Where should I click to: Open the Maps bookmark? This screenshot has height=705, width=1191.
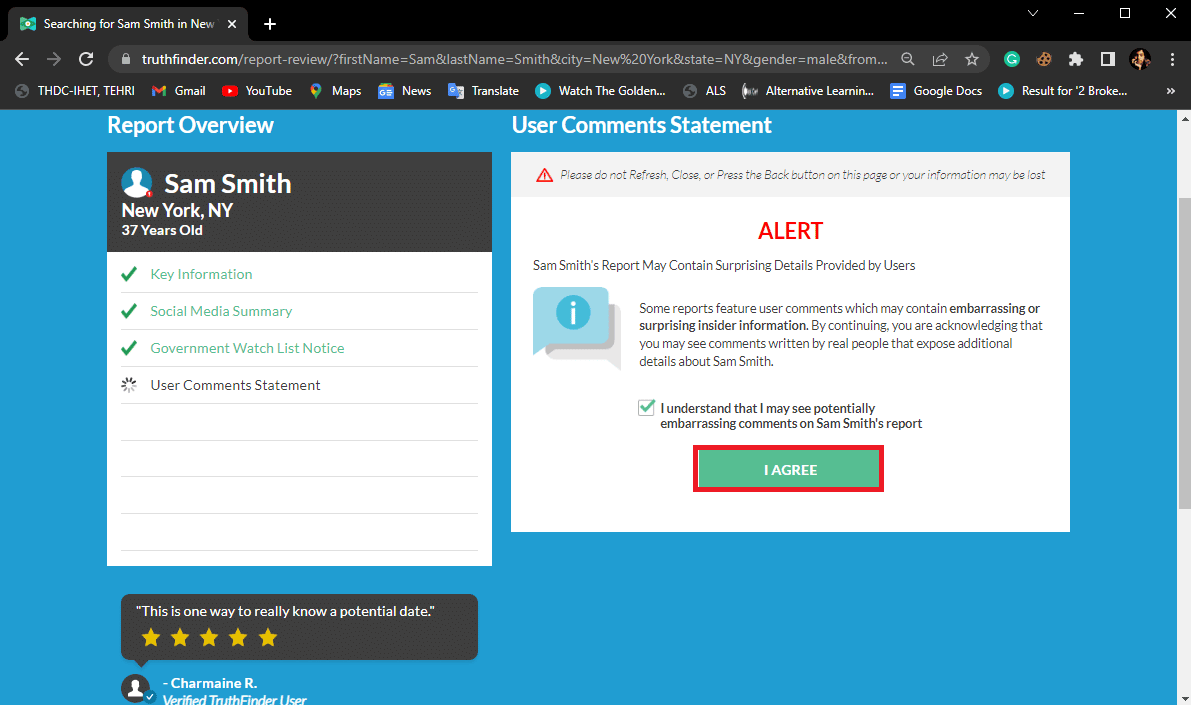(335, 91)
